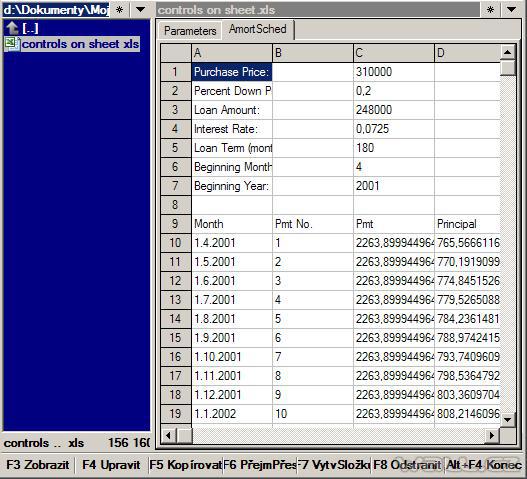
Task: Click the scroll right arrow of the sheet
Action: 492,436
